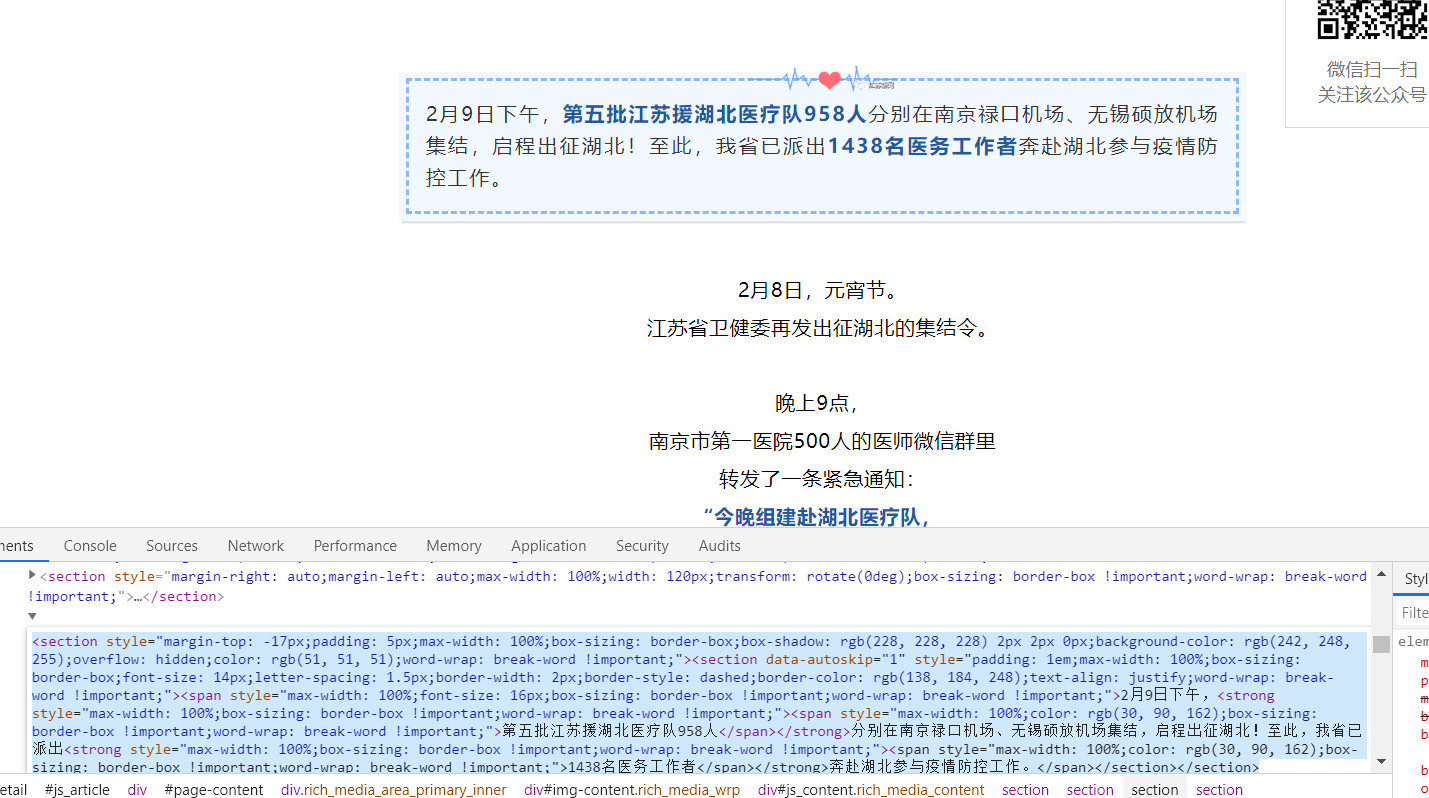
Task: Click the highlighted section breadcrumb item
Action: coord(1155,789)
